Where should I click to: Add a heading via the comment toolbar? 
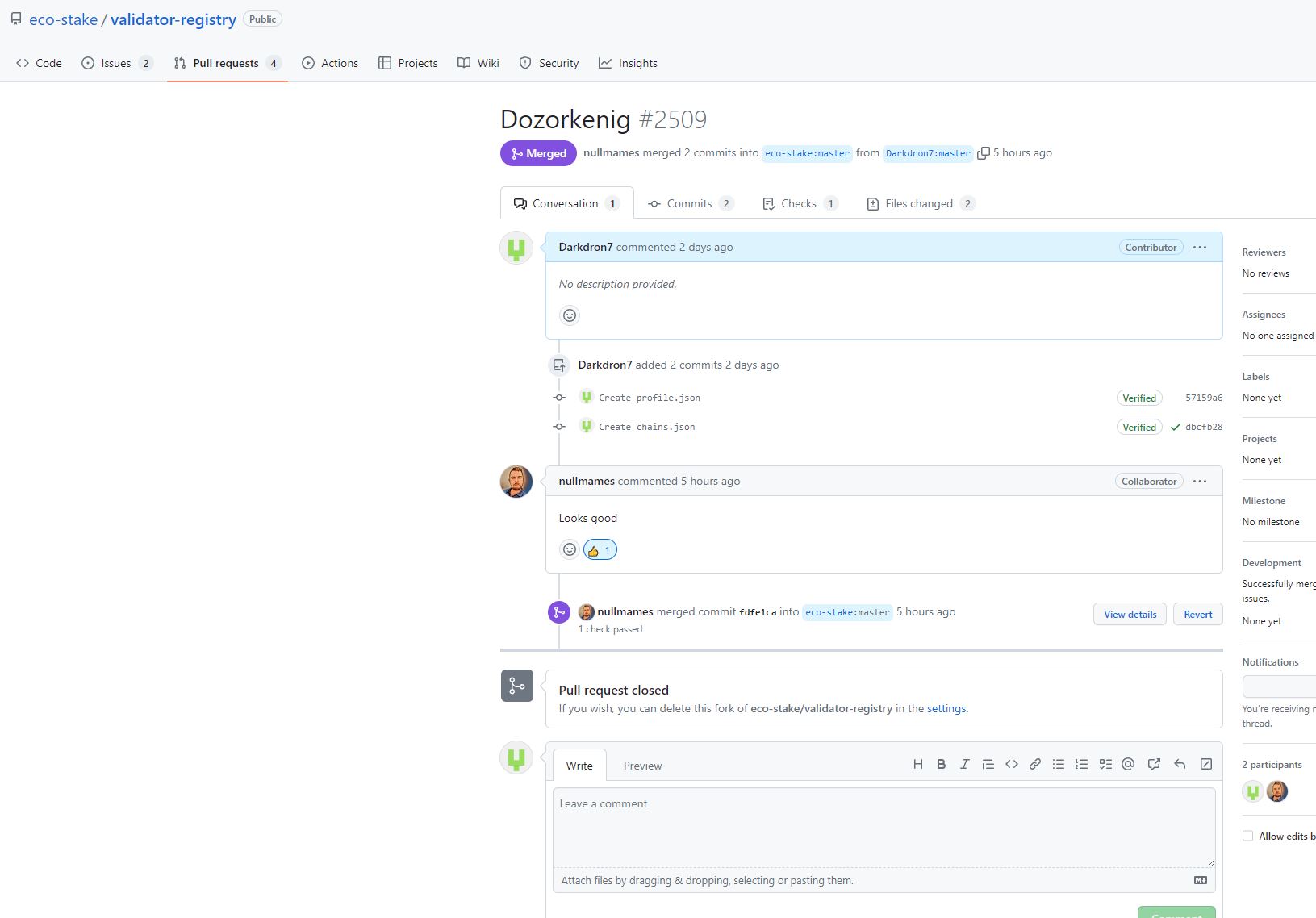917,764
